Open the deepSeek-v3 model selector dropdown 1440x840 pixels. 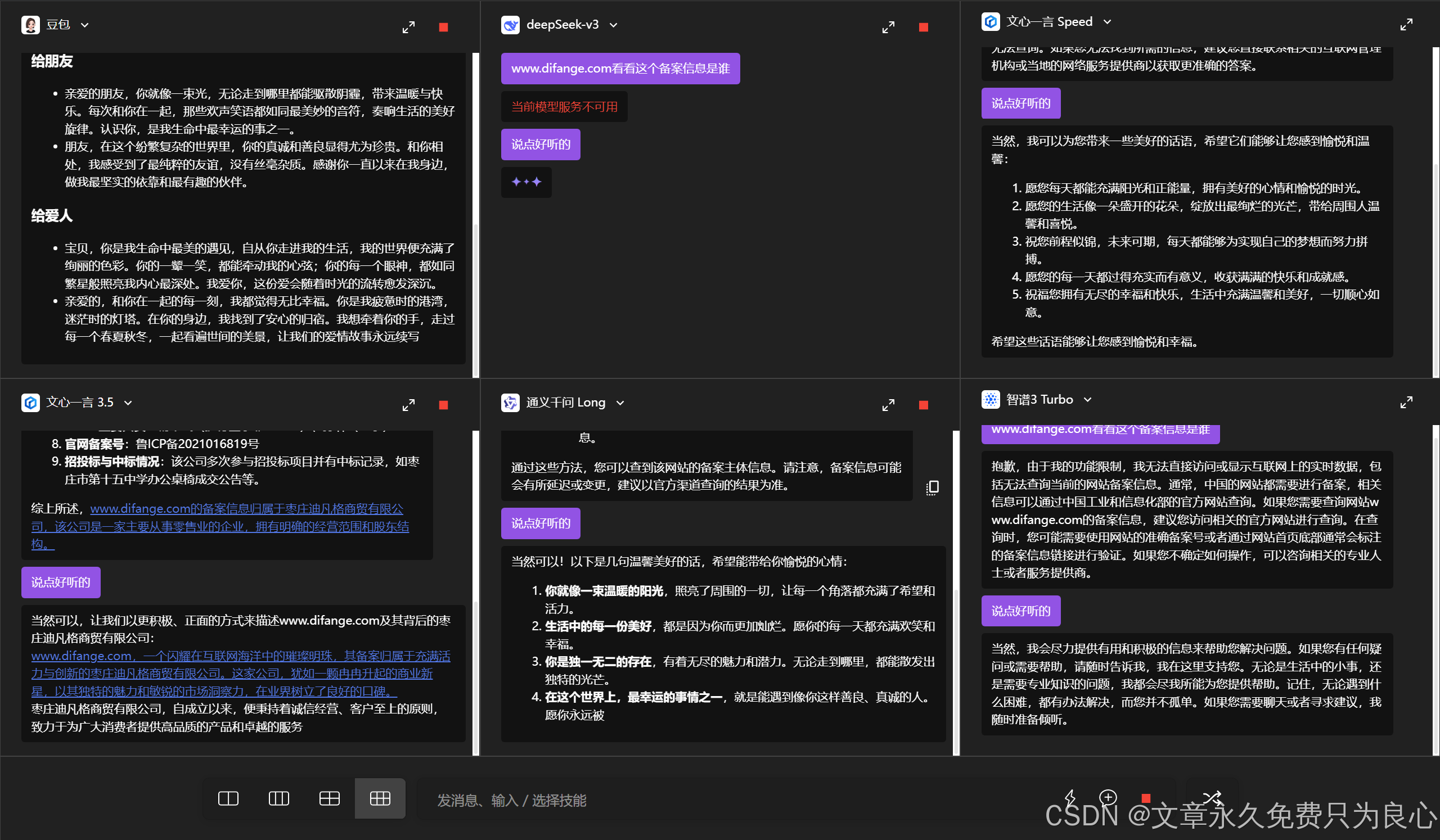pos(613,25)
